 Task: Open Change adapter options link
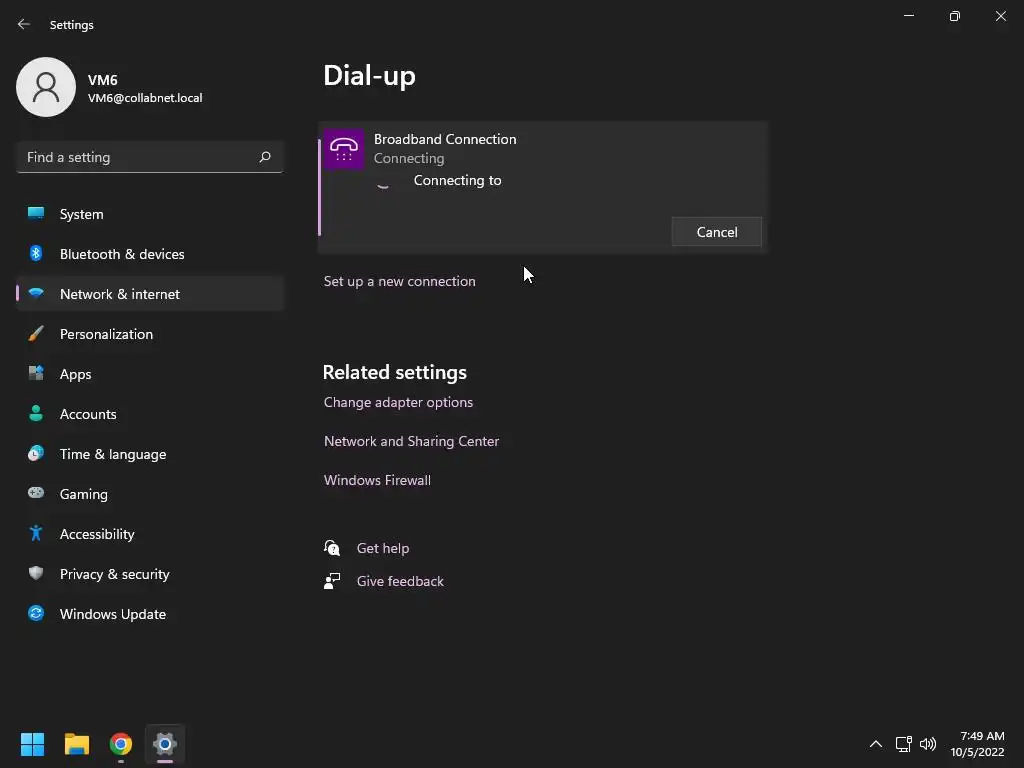click(x=398, y=402)
